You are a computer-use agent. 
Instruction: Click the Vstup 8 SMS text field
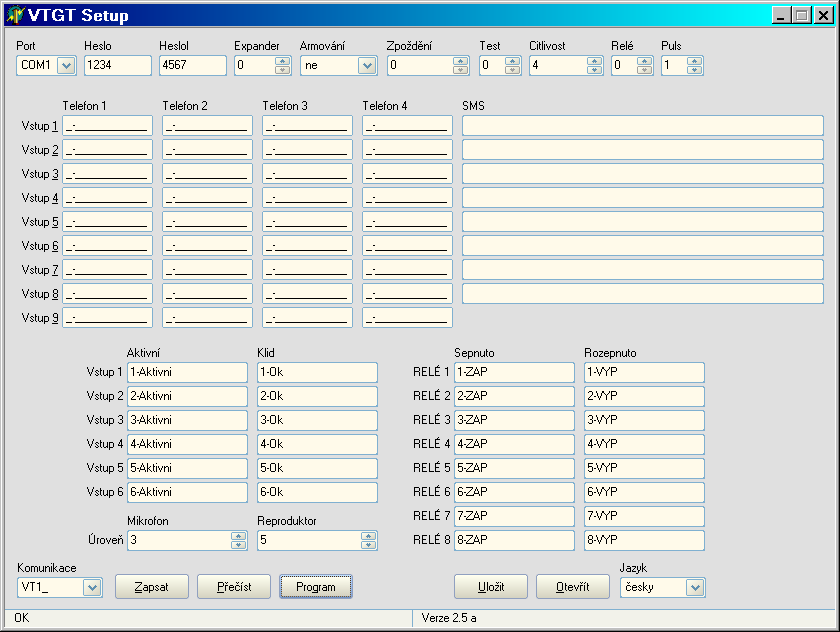click(x=643, y=294)
